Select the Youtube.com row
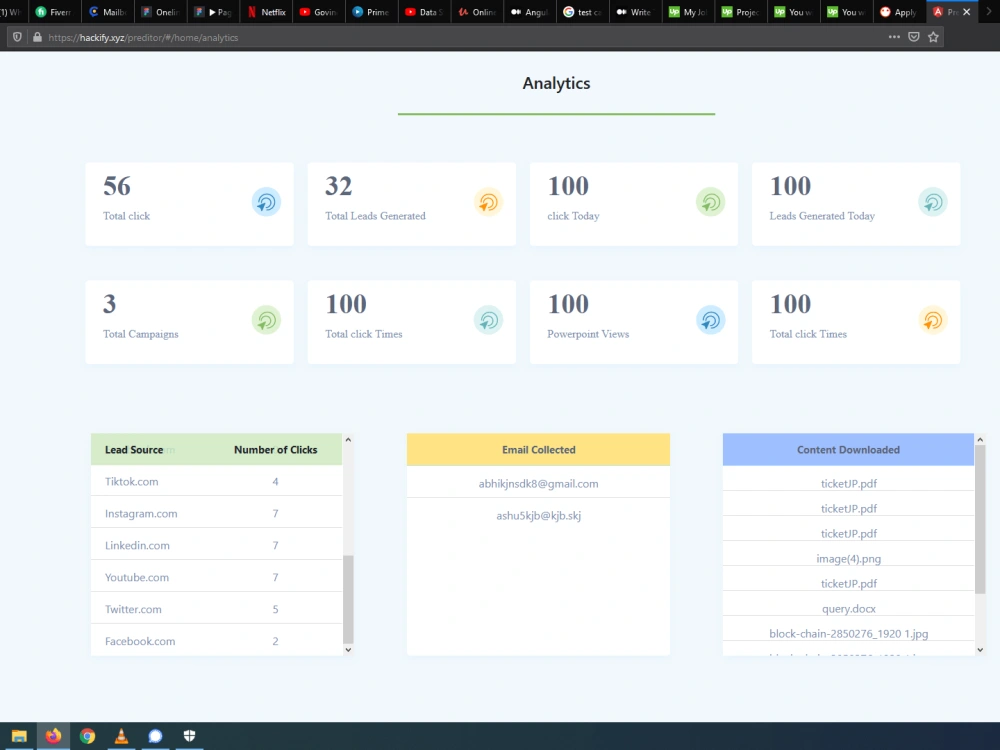This screenshot has width=1000, height=750. 217,577
